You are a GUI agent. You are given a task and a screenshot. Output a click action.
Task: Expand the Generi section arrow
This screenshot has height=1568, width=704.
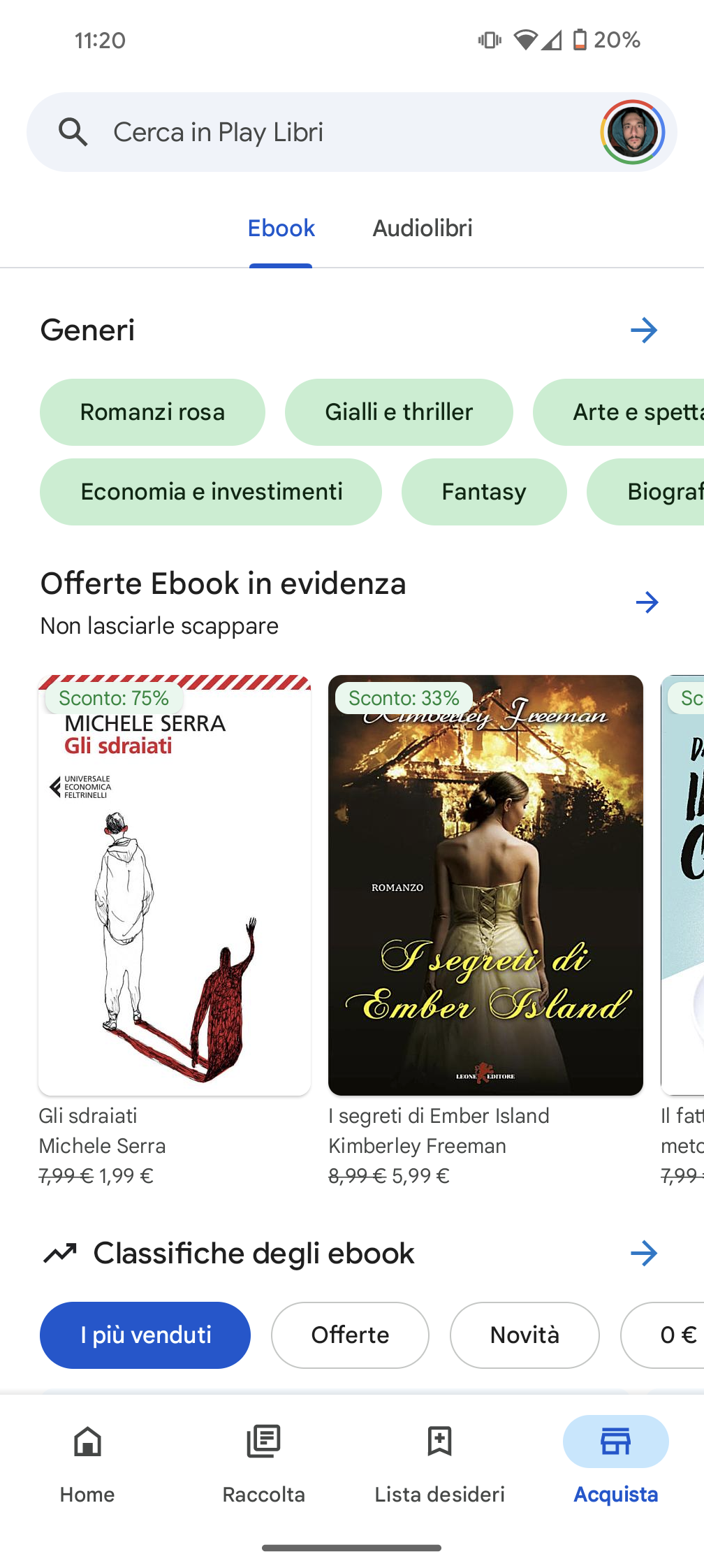(x=644, y=330)
